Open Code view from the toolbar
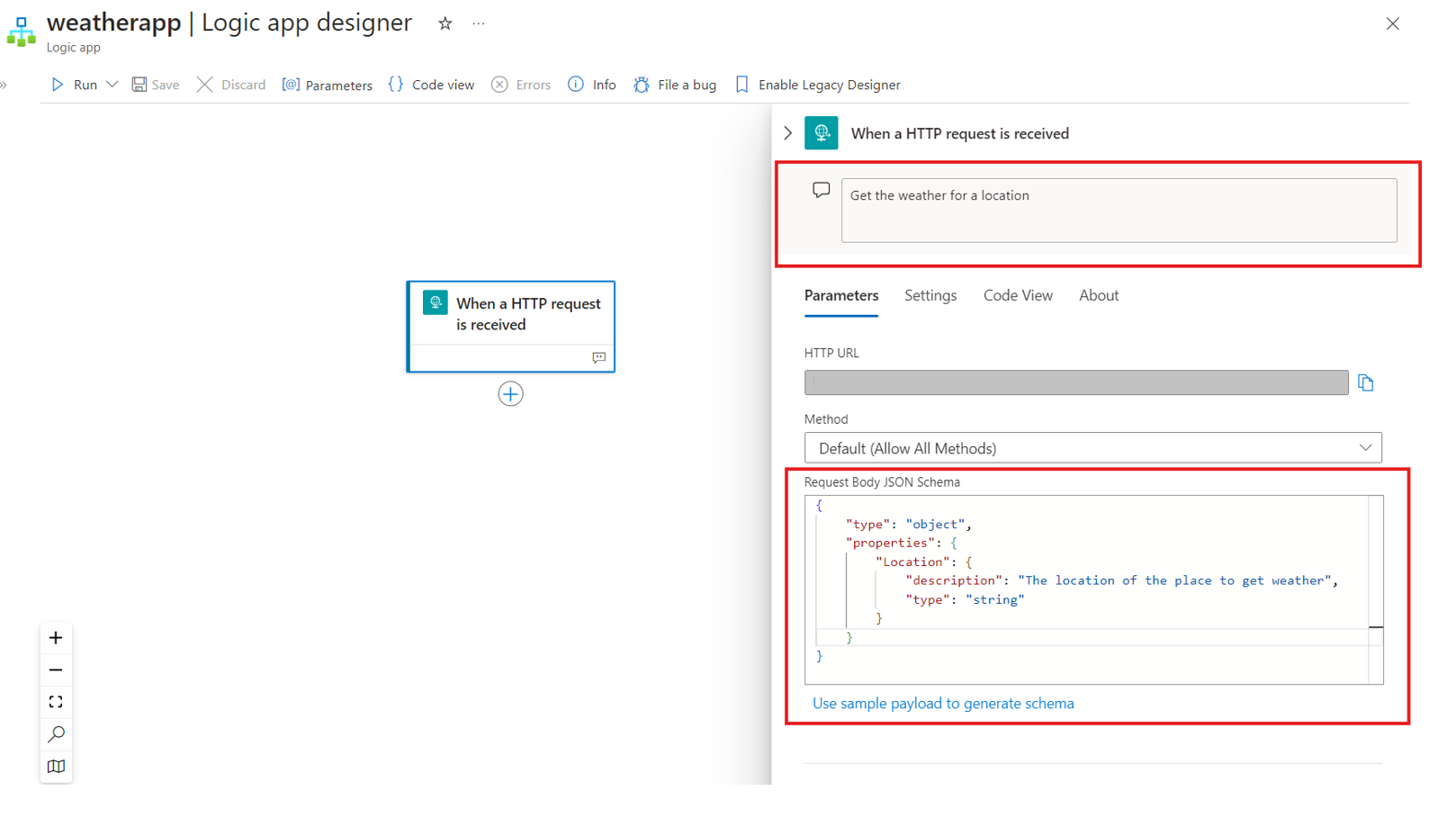1456x827 pixels. click(x=431, y=85)
